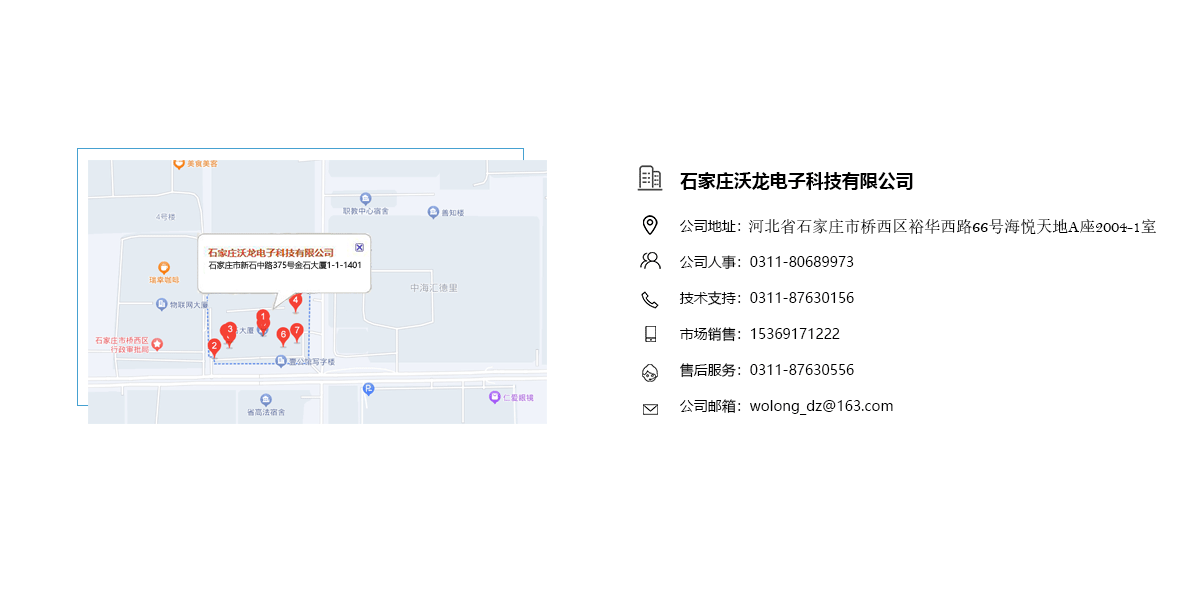Viewport: 1200px width, 600px height.
Task: Click the 瑞幸咖啡 coffee icon on map
Action: 165,268
